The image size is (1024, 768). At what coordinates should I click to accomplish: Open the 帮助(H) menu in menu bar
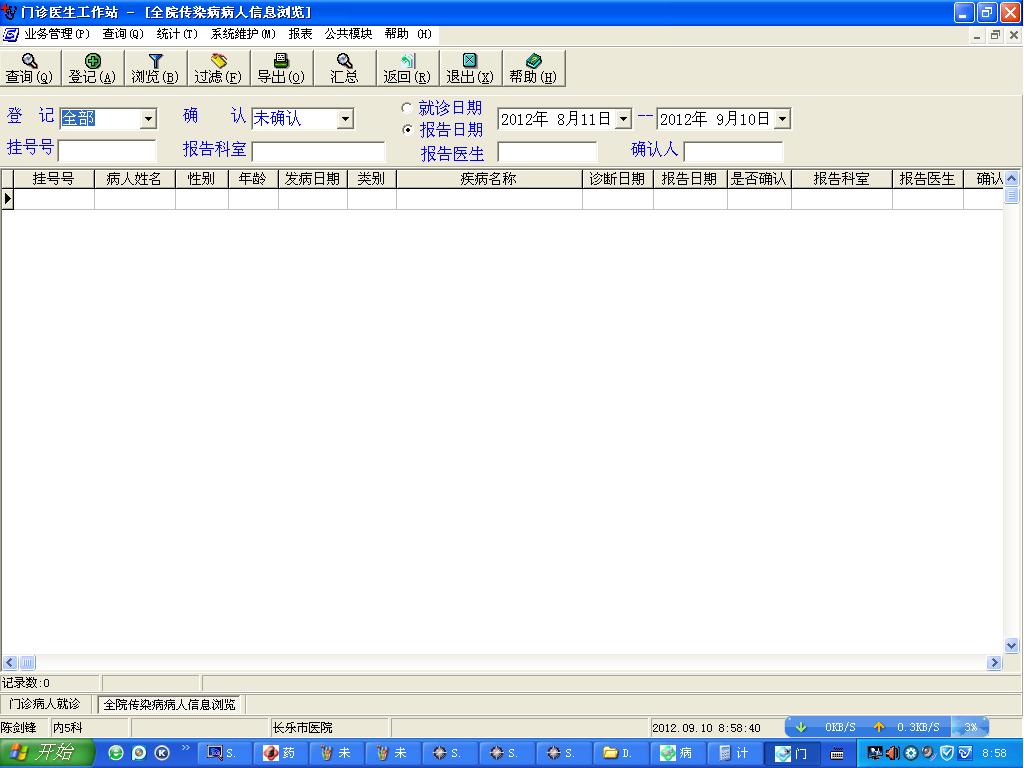(x=408, y=34)
